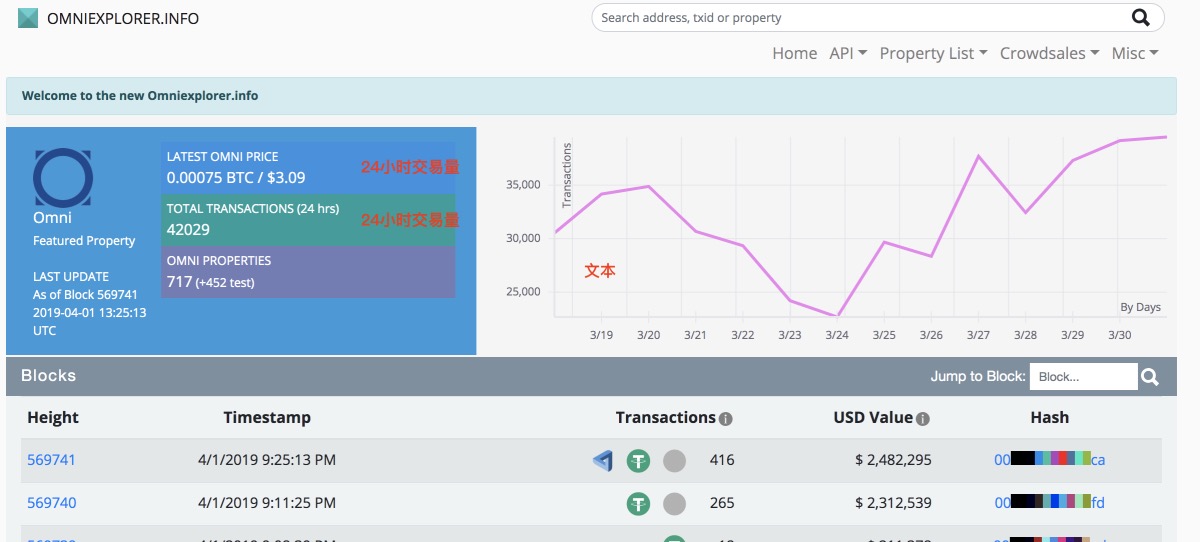Click the Blocks section heading

click(x=48, y=376)
